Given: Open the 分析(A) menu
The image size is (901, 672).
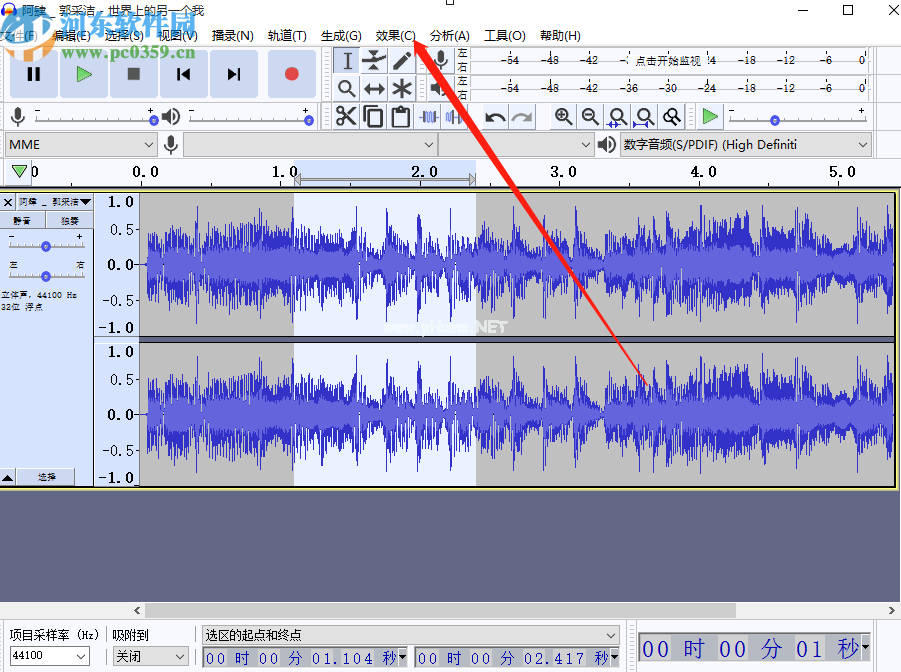Looking at the screenshot, I should (449, 36).
